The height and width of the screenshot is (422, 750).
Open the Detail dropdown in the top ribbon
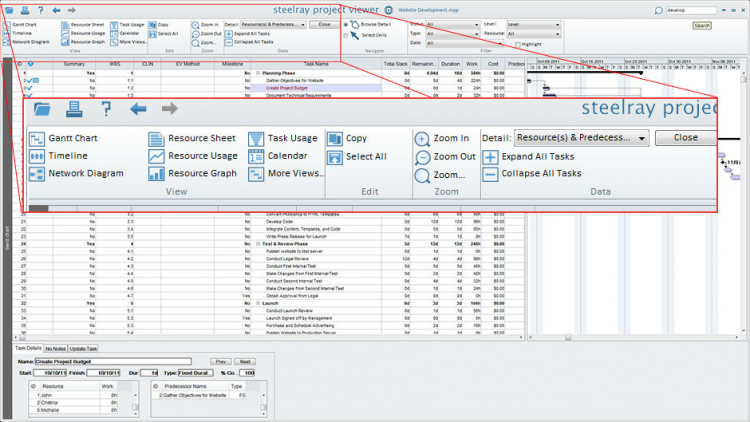pyautogui.click(x=273, y=24)
